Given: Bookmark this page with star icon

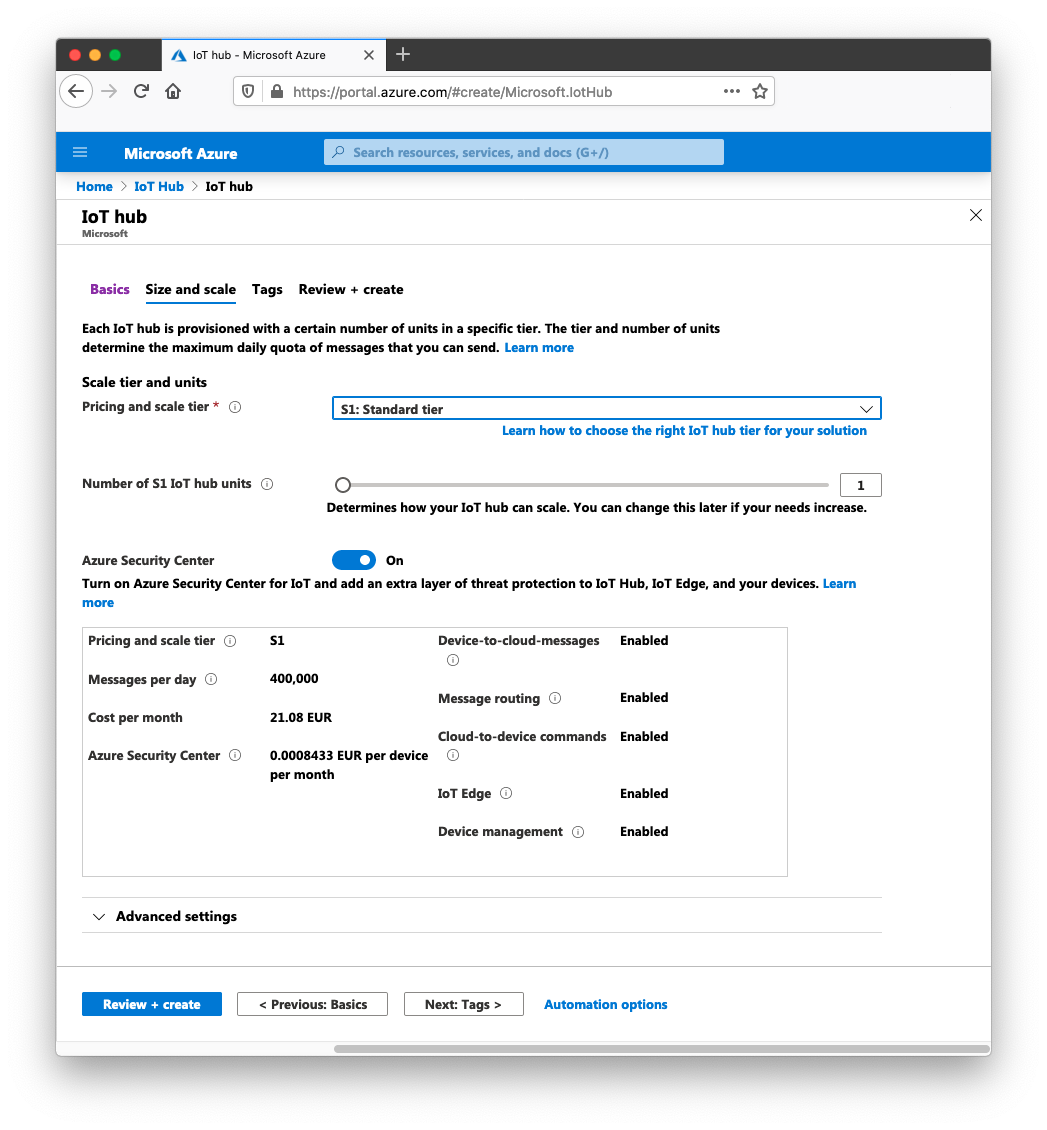Looking at the screenshot, I should [759, 92].
